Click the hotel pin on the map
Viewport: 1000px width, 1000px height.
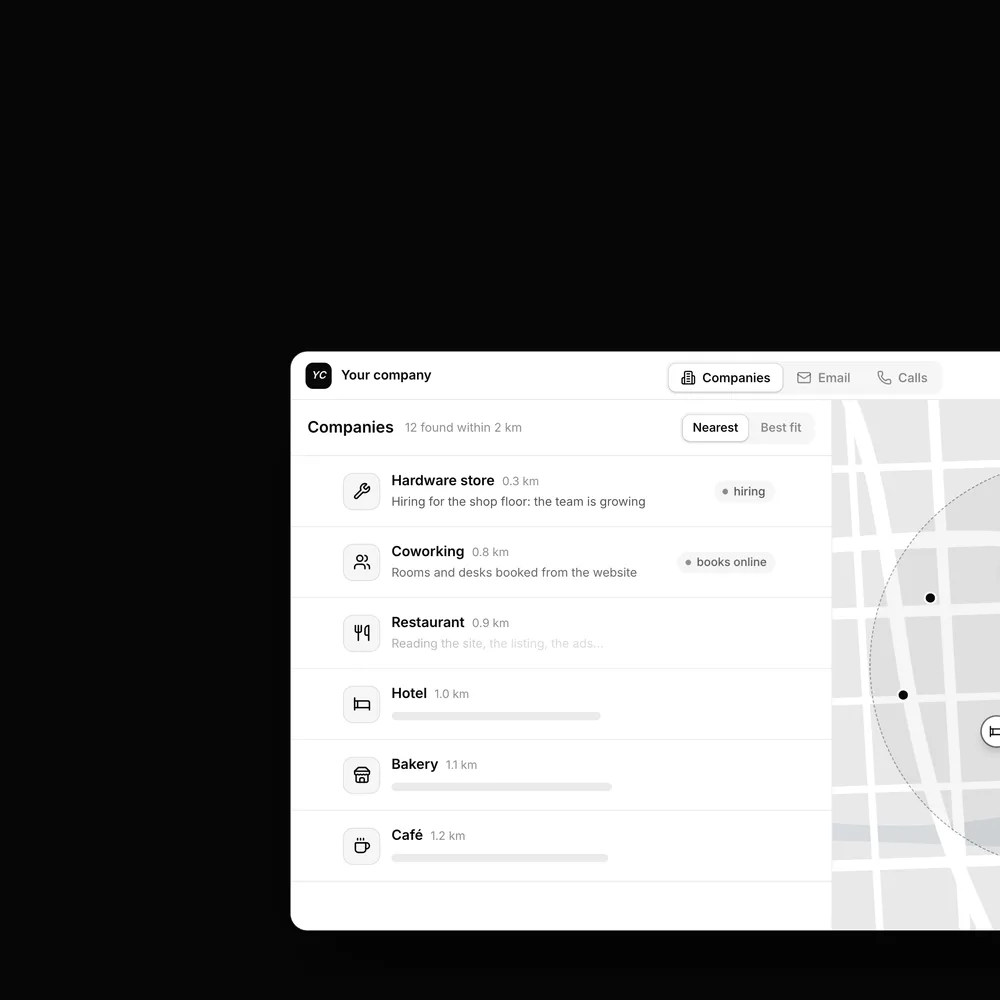point(991,732)
